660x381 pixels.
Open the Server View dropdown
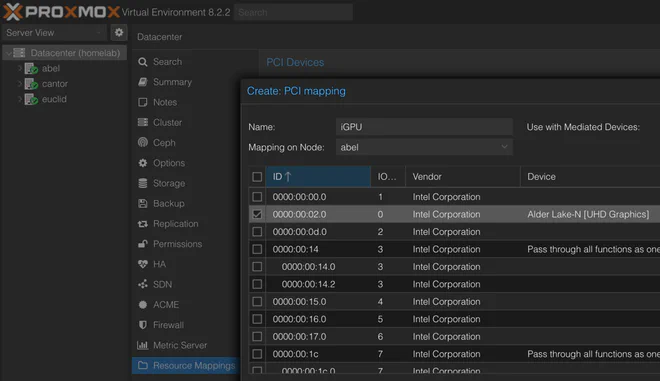click(54, 32)
